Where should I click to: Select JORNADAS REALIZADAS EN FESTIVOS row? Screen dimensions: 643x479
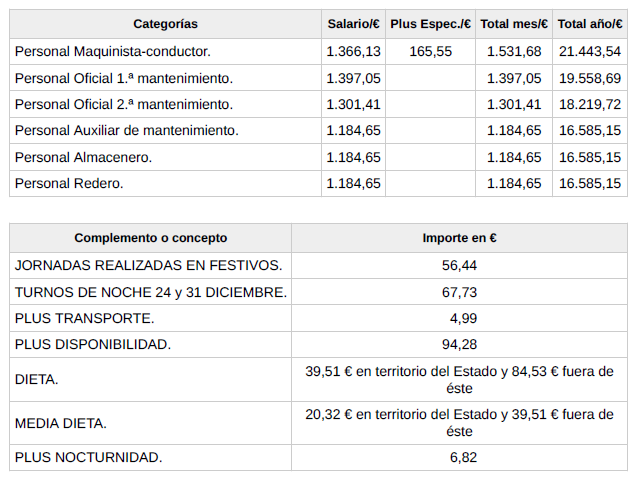coord(148,265)
